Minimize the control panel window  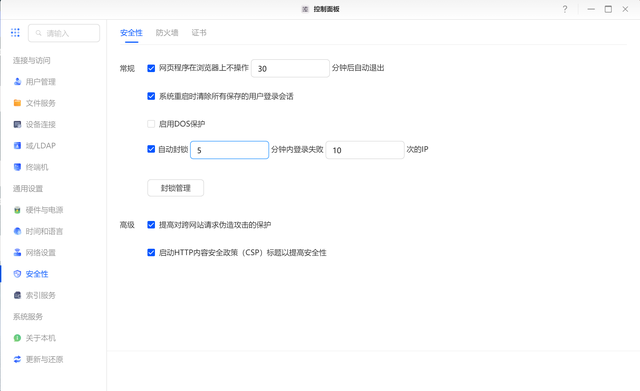591,9
